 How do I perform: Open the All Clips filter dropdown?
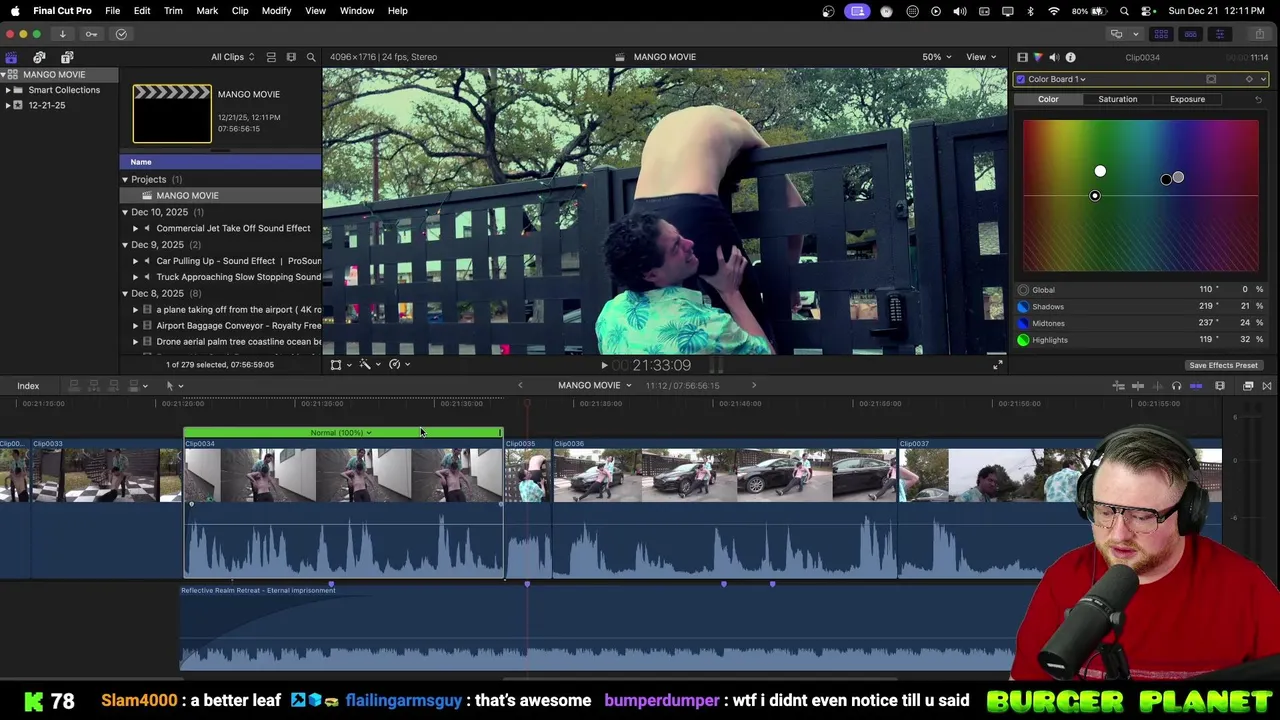pyautogui.click(x=232, y=57)
